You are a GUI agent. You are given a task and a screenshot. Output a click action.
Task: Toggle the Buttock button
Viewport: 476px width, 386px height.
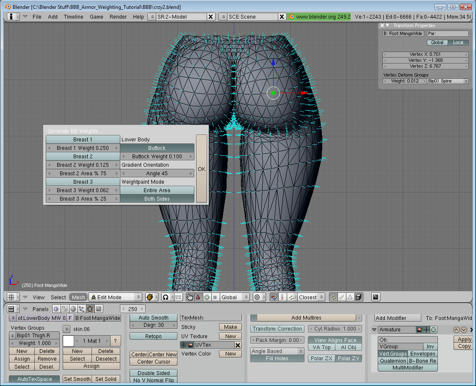click(x=157, y=148)
